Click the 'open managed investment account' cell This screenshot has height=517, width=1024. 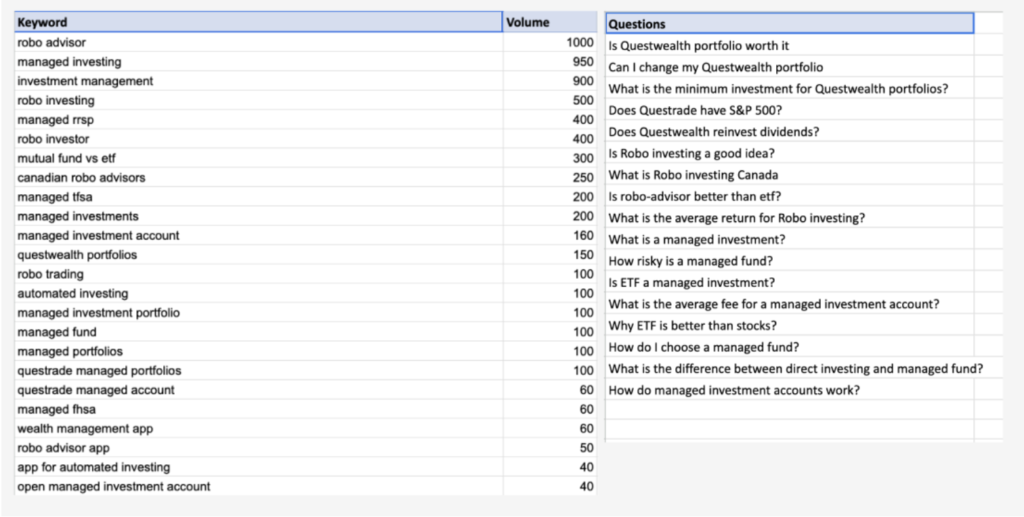[x=259, y=486]
